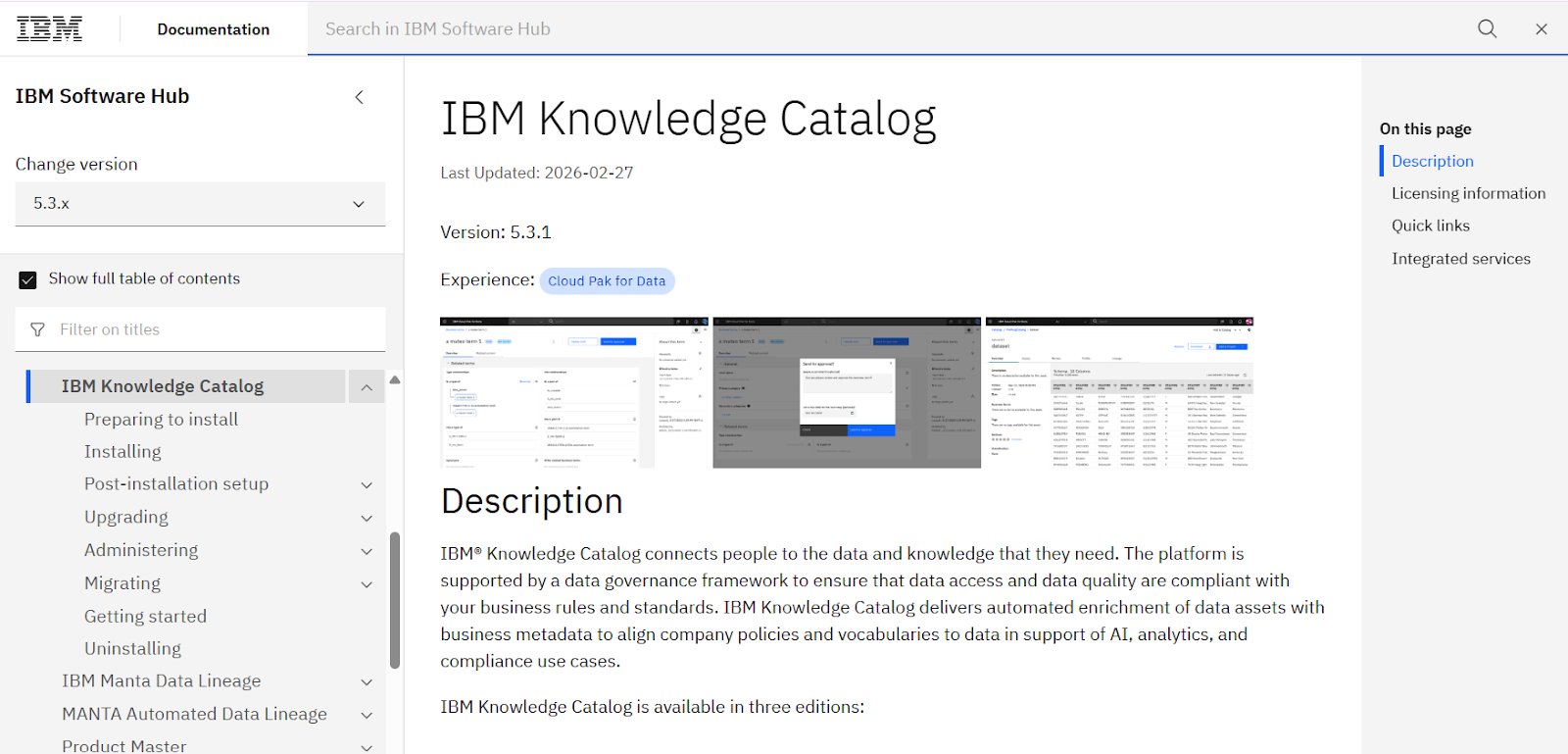The height and width of the screenshot is (754, 1568).
Task: Open the Installing page
Action: pos(122,451)
